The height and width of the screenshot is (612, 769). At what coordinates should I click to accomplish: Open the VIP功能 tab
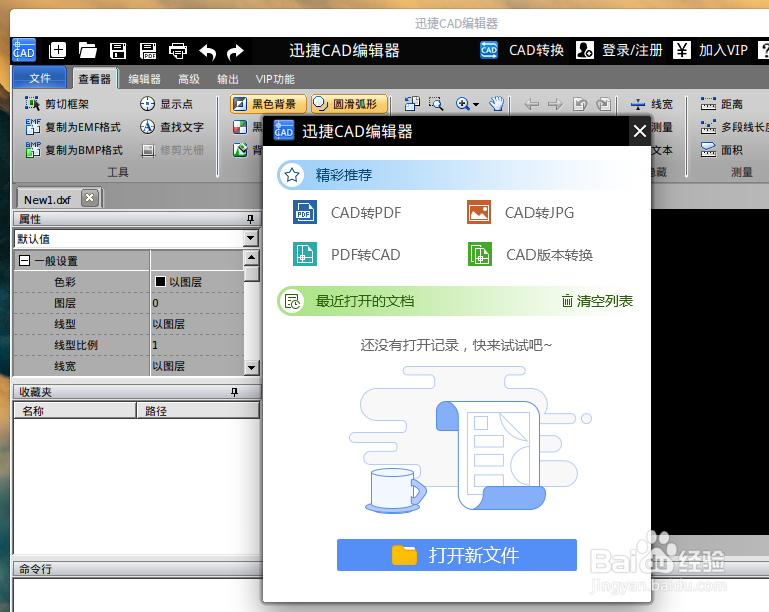point(275,79)
